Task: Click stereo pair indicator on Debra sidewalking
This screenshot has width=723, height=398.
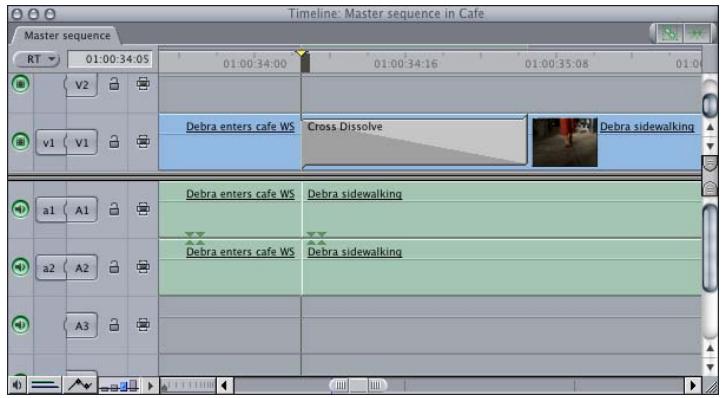Action: pyautogui.click(x=316, y=238)
